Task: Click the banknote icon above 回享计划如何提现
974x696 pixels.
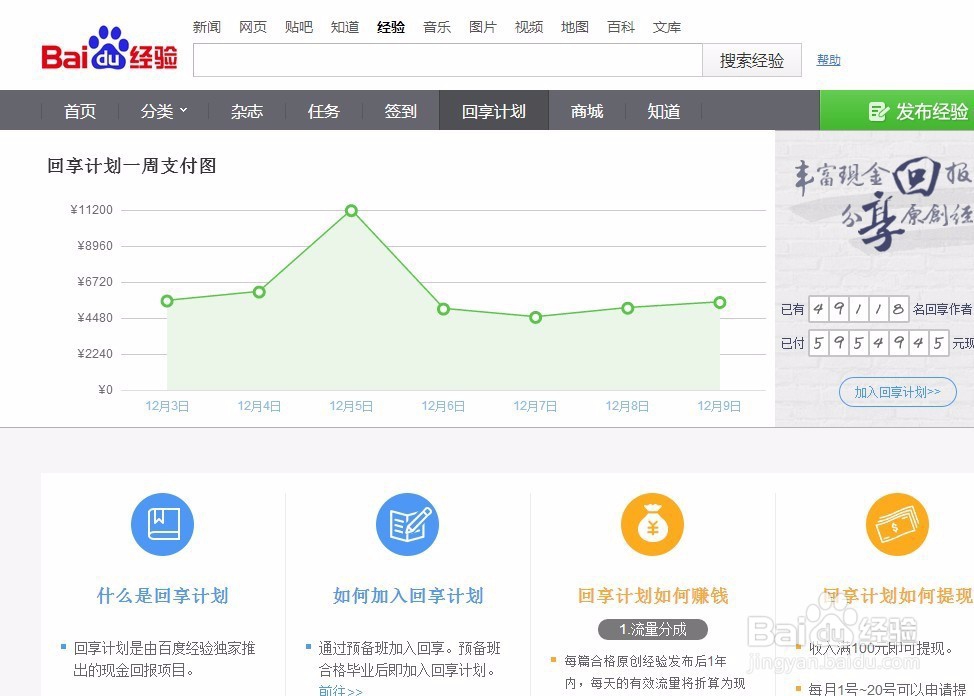Action: (x=896, y=524)
